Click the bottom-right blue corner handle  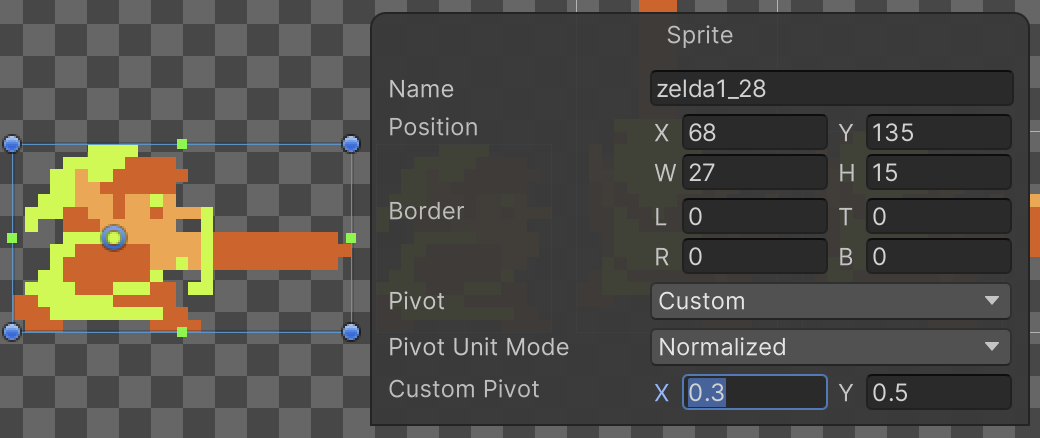click(x=351, y=331)
